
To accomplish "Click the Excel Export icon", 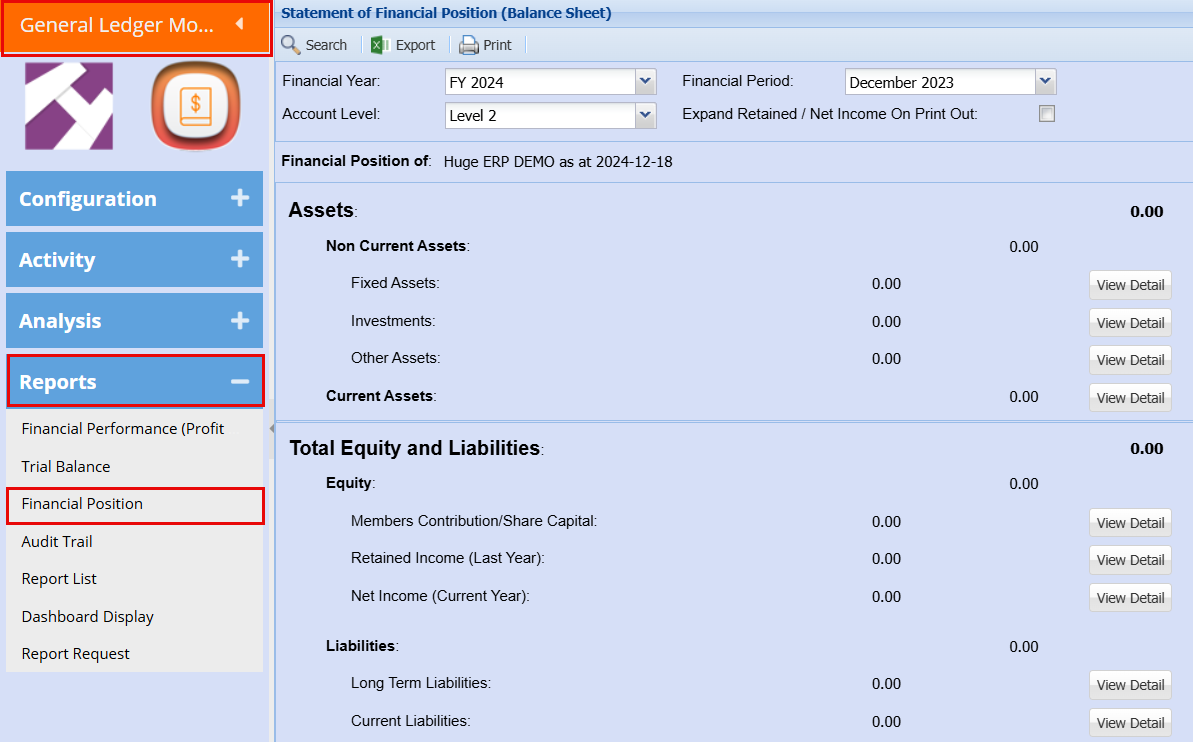I will pos(379,45).
